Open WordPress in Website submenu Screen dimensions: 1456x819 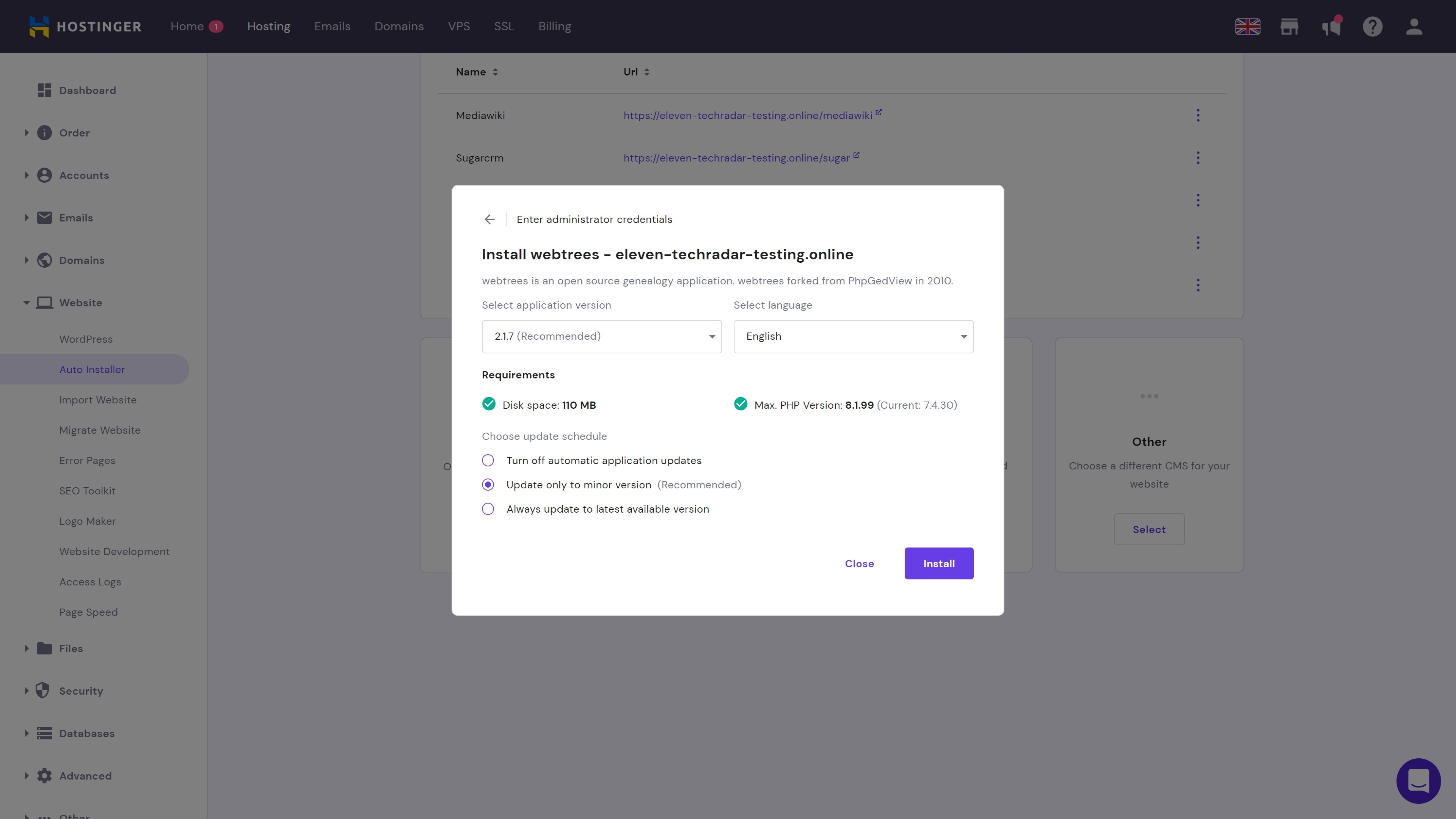pyautogui.click(x=86, y=339)
